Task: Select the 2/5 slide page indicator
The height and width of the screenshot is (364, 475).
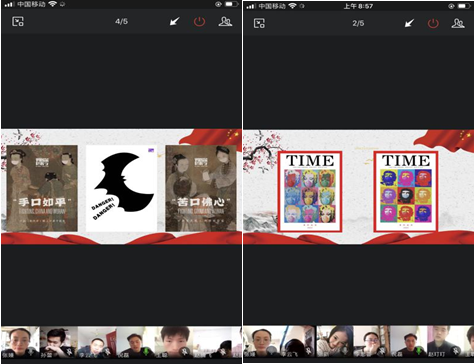Action: click(358, 23)
